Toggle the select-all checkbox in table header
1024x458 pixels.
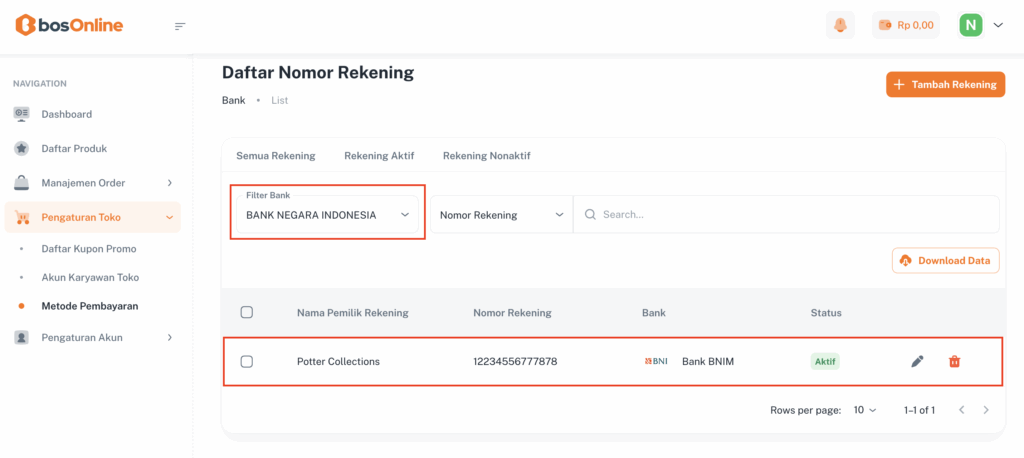tap(247, 313)
